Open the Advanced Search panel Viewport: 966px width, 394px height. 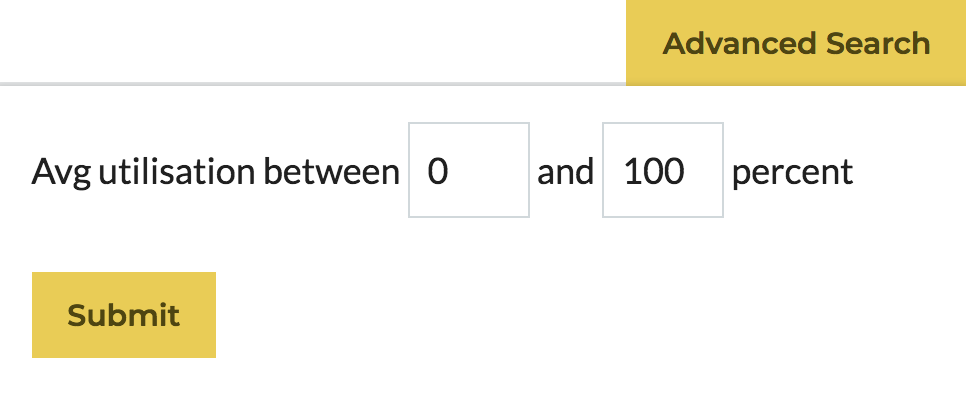point(796,42)
